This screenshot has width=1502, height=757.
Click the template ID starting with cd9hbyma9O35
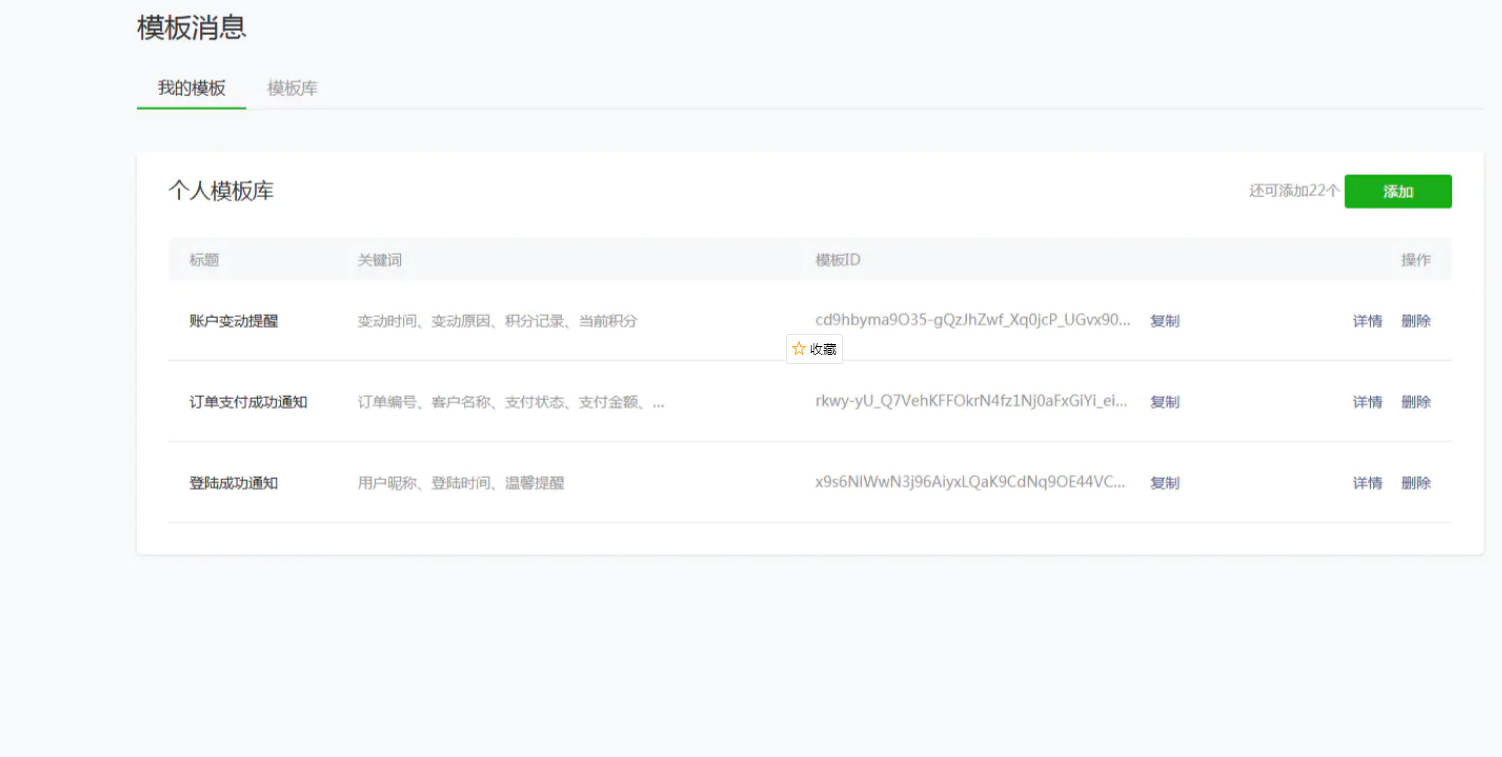pos(972,320)
